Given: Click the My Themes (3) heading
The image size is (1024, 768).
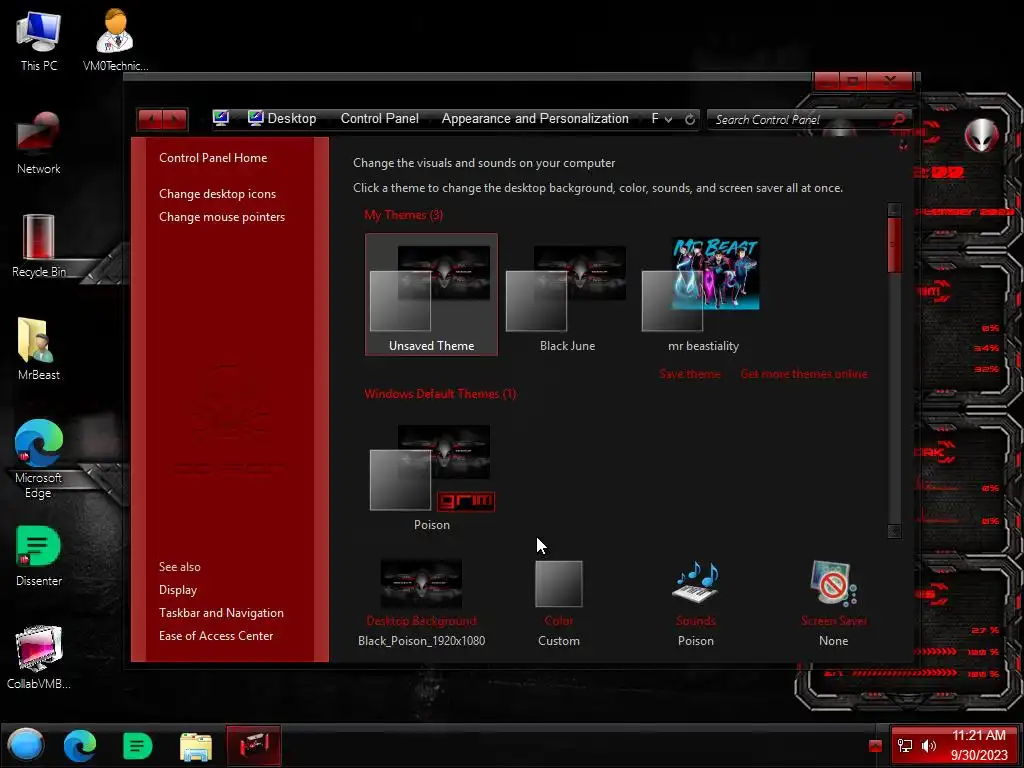Looking at the screenshot, I should [x=403, y=215].
